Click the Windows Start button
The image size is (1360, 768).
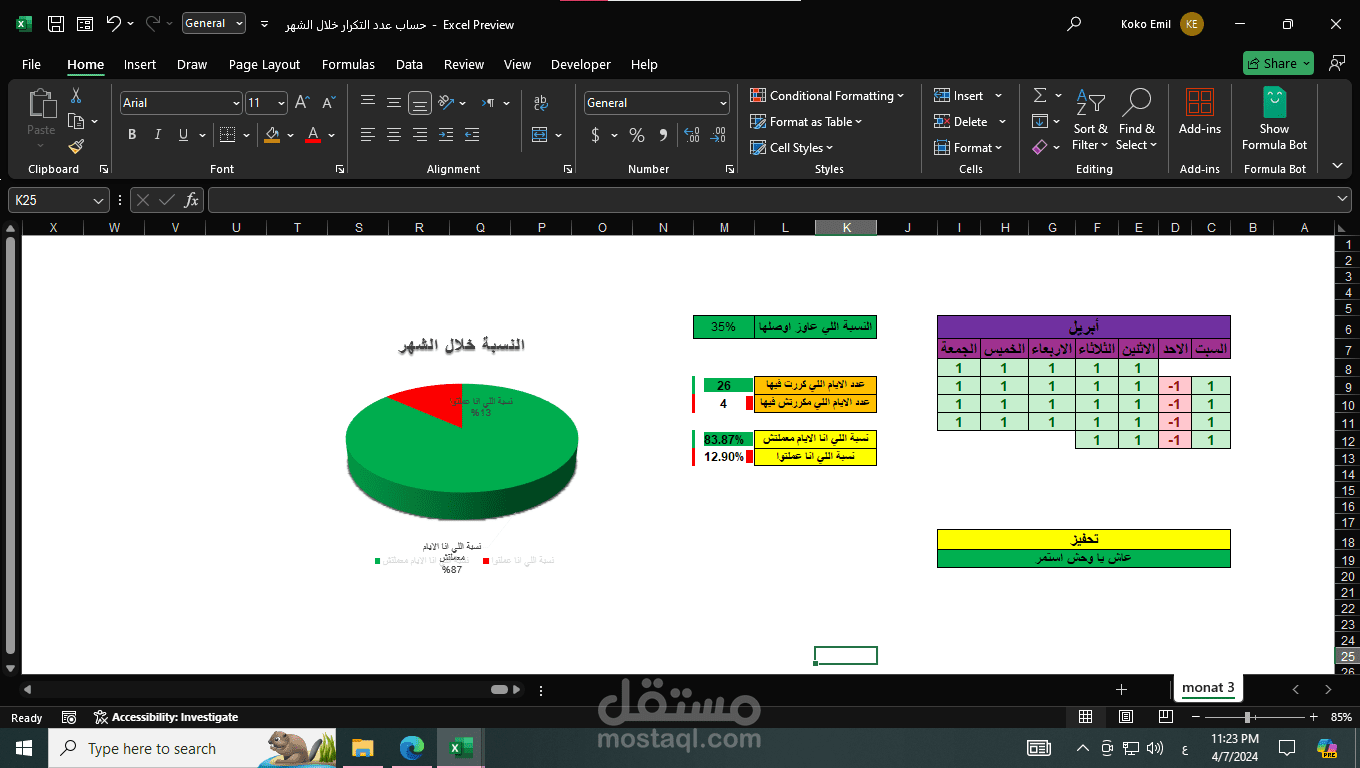tap(23, 748)
